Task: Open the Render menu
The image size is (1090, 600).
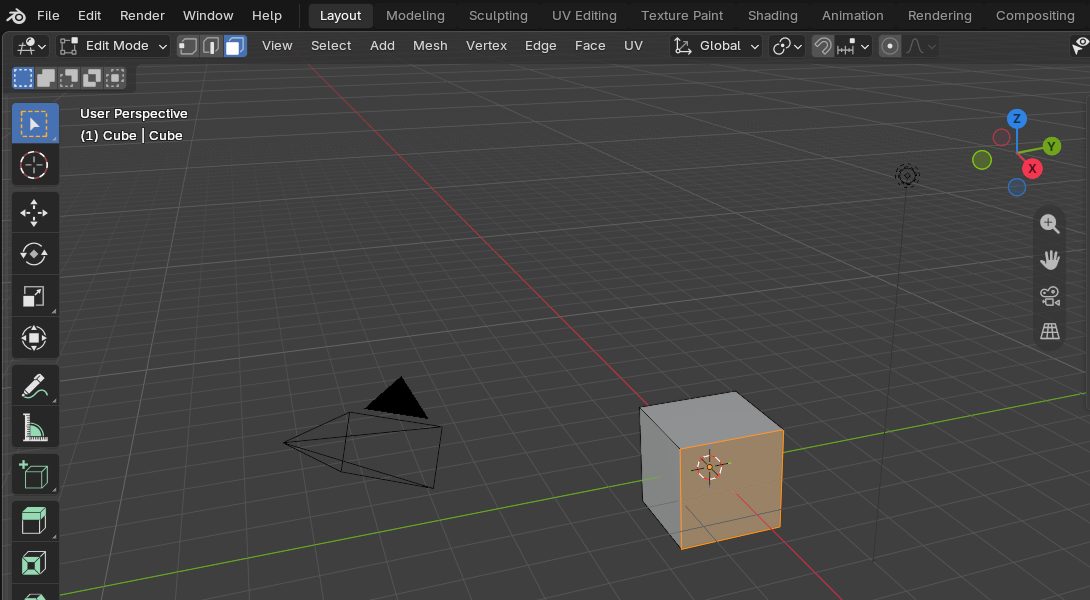Action: click(x=142, y=15)
